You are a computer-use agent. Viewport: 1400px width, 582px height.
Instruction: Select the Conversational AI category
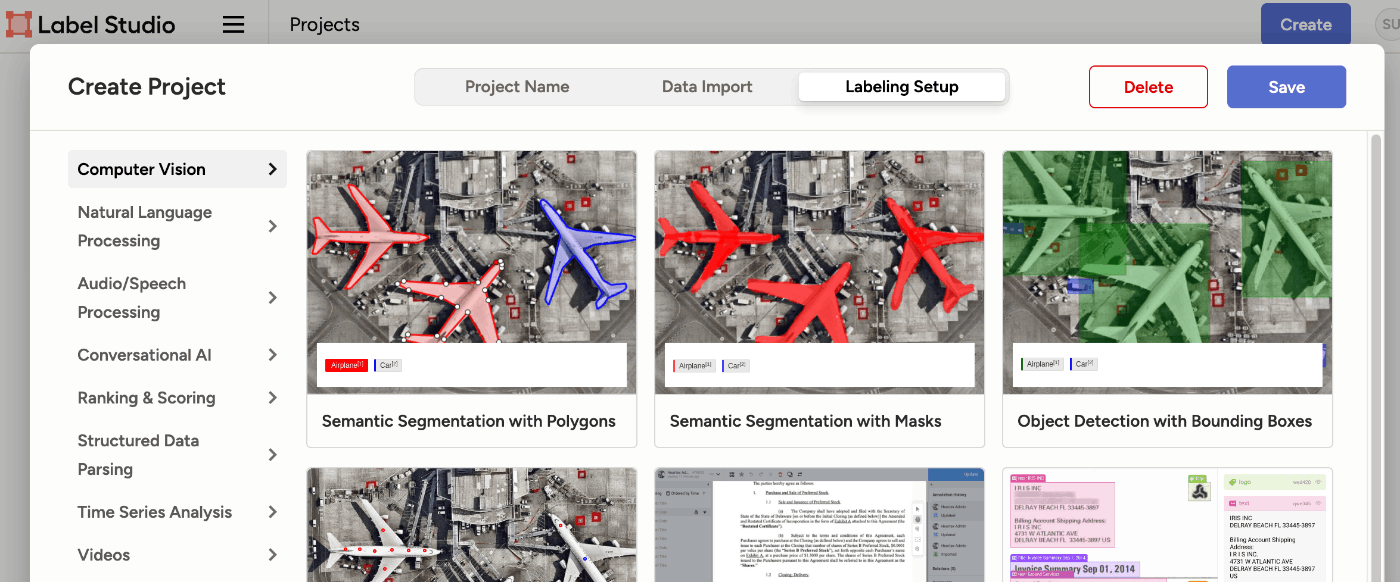[x=177, y=355]
